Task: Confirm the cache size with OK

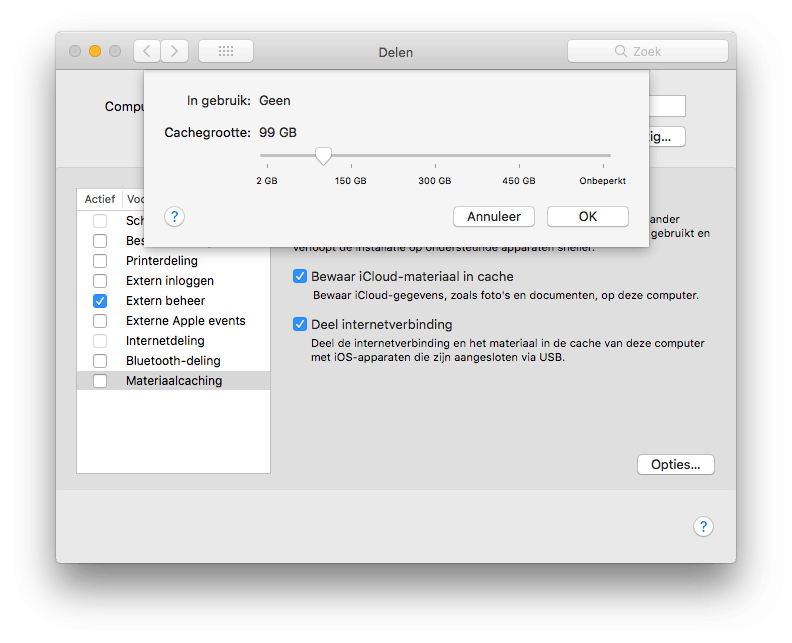Action: 588,217
